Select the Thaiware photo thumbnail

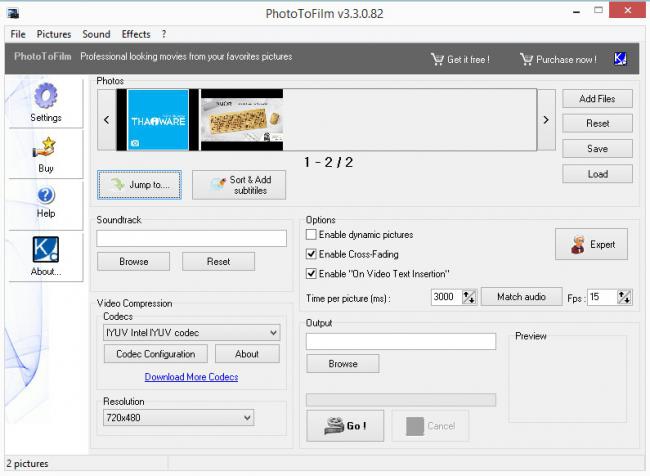coord(158,120)
